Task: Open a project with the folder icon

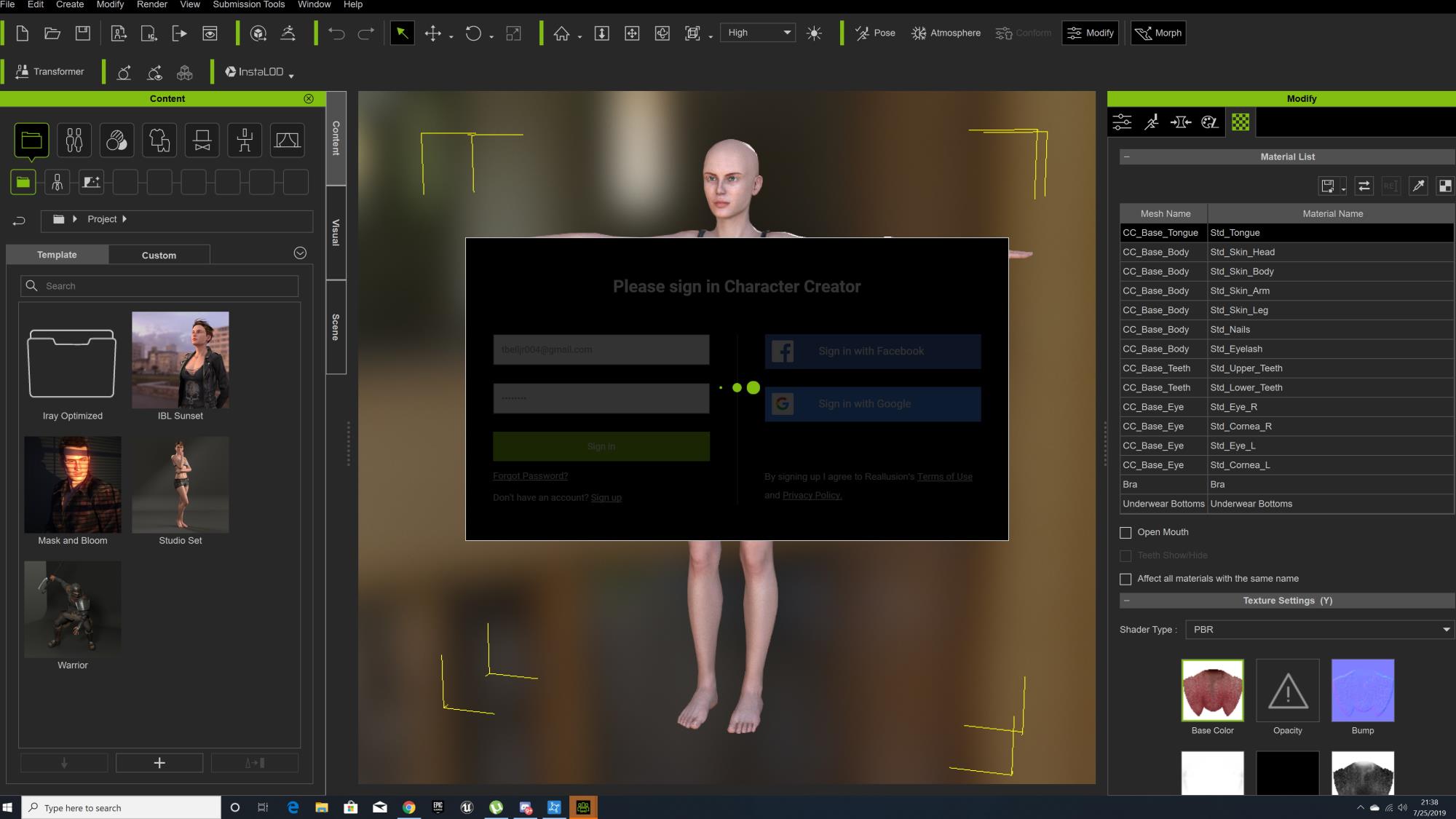Action: point(52,33)
